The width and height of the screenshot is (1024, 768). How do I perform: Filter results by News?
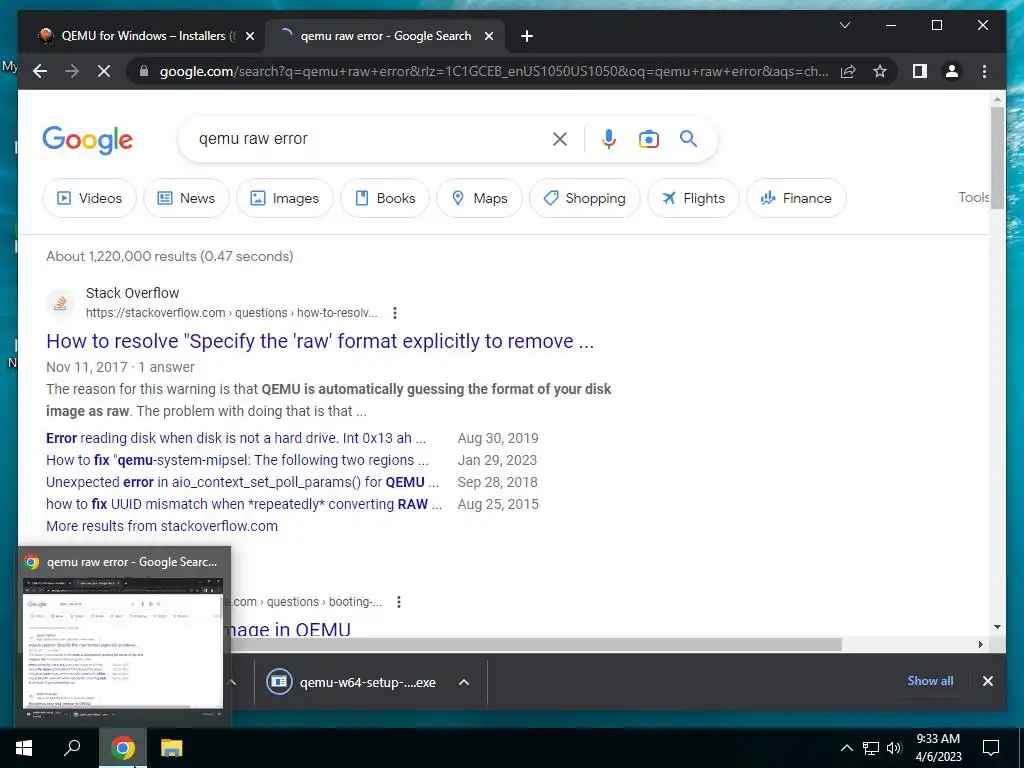(x=186, y=198)
